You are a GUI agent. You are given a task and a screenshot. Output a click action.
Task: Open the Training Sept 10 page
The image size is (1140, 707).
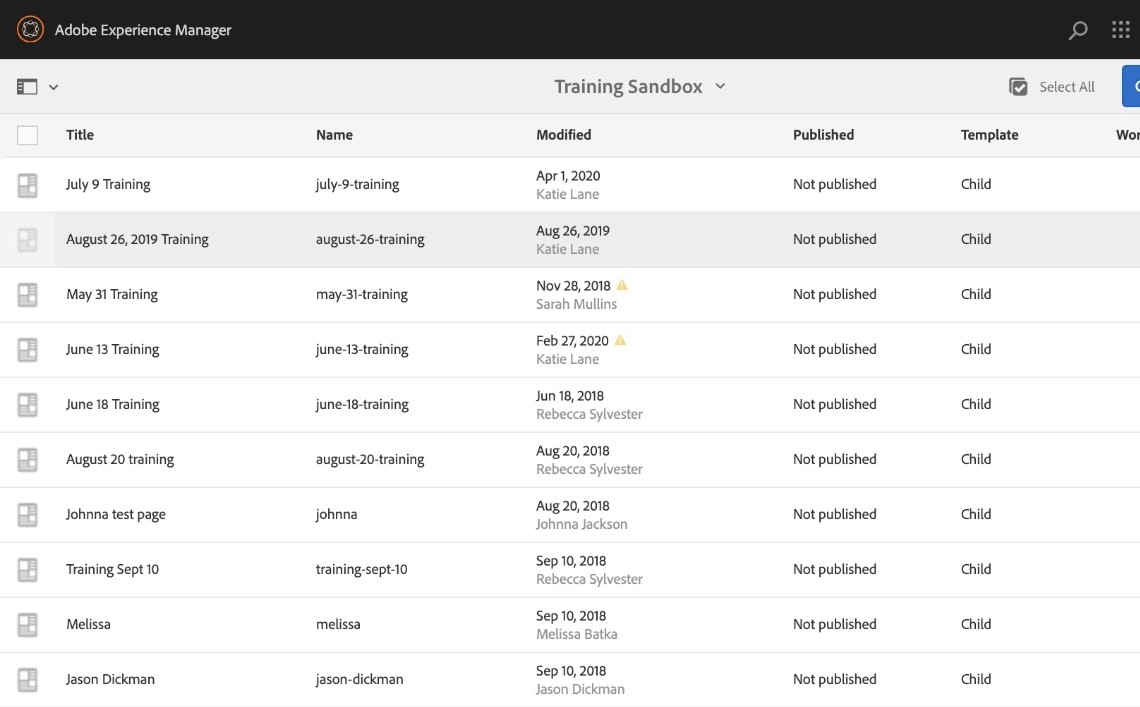(x=112, y=569)
